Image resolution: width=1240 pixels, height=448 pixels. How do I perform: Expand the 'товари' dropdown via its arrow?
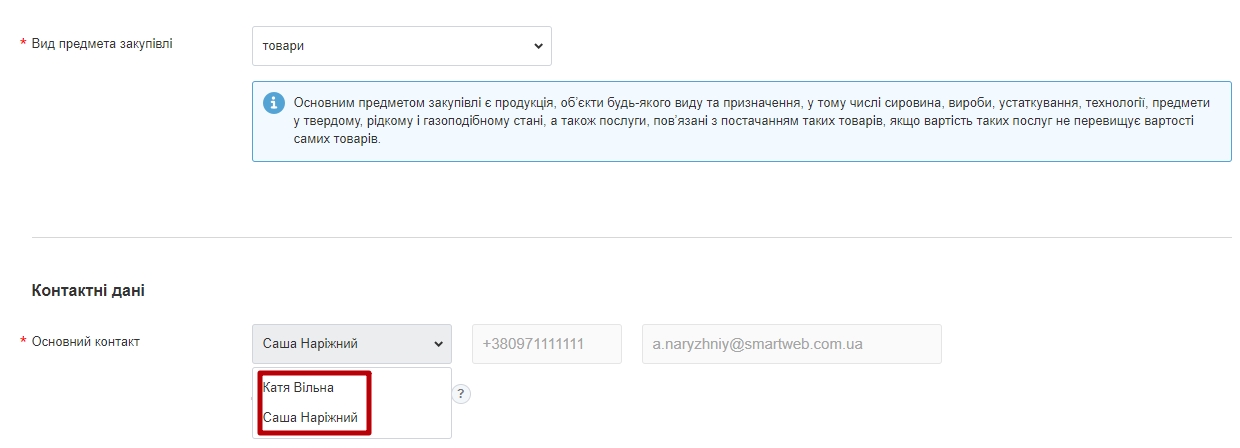(537, 46)
